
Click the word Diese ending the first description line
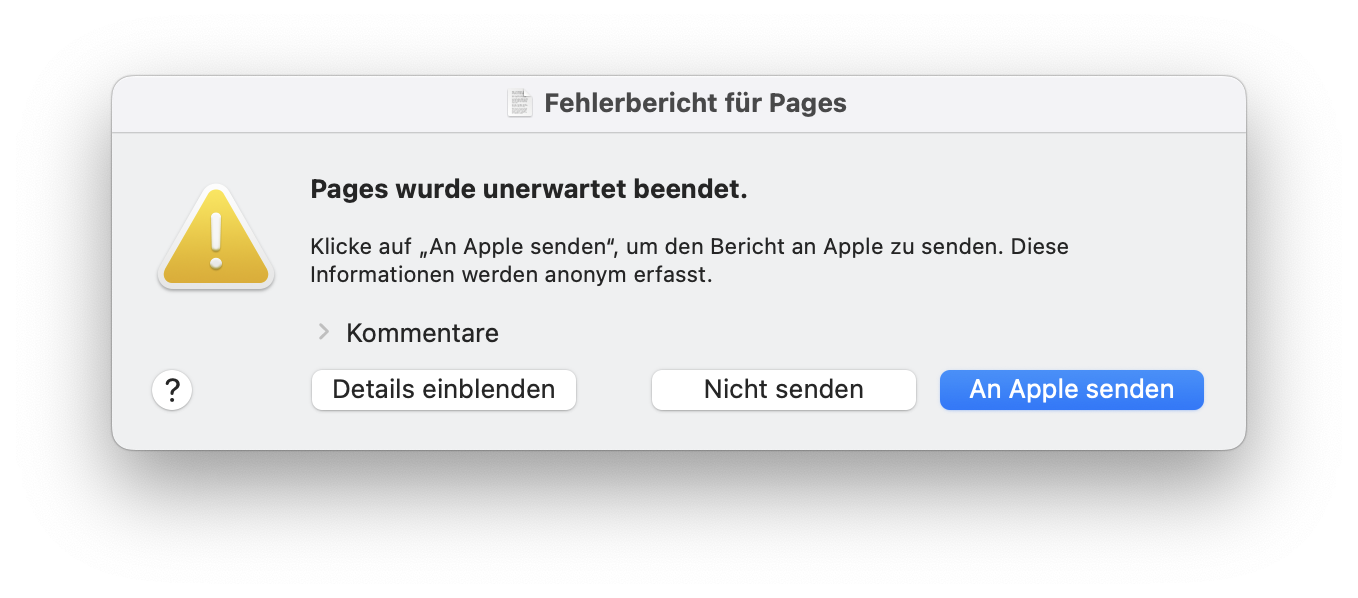pos(1040,246)
